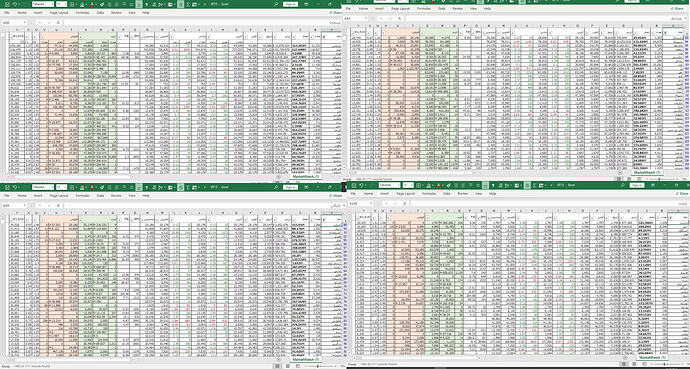Viewport: 690px width, 369px height.
Task: Undo last action in top-left Excel window
Action: click(x=14, y=4)
